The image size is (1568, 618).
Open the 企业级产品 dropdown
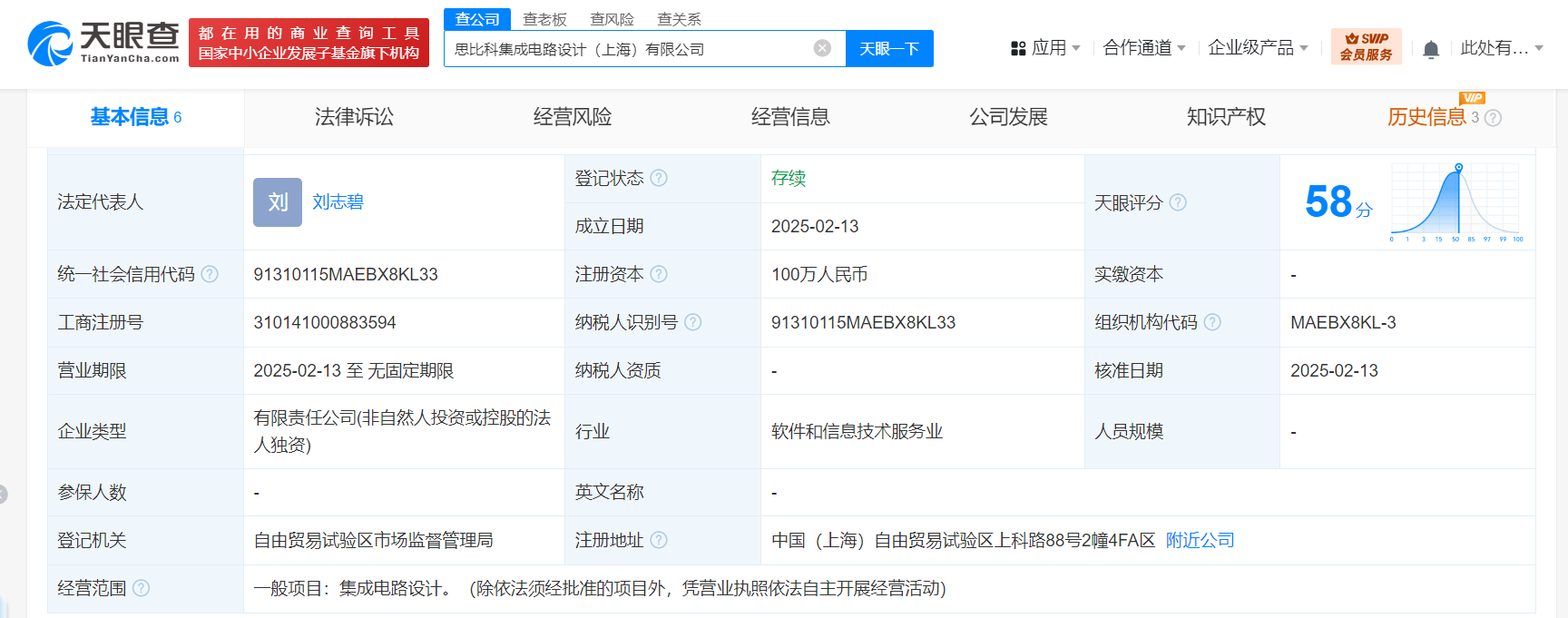pyautogui.click(x=1258, y=48)
